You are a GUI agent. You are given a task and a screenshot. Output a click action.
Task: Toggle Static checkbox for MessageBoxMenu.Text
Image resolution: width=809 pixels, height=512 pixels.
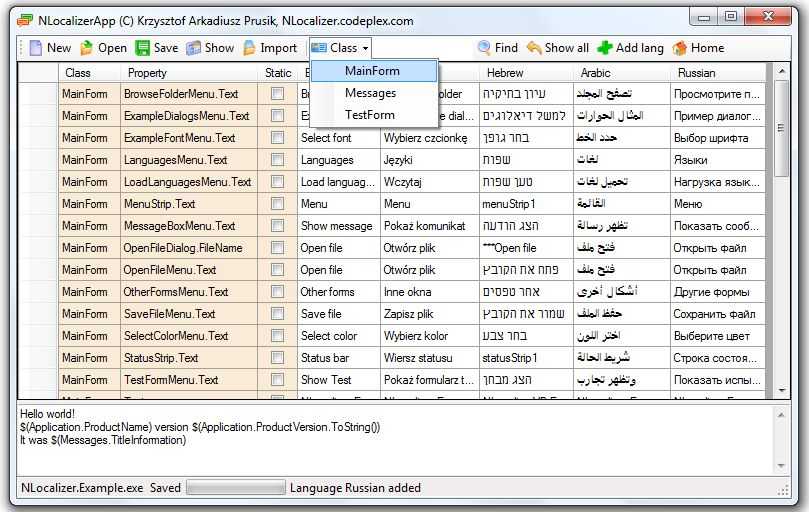(x=278, y=226)
